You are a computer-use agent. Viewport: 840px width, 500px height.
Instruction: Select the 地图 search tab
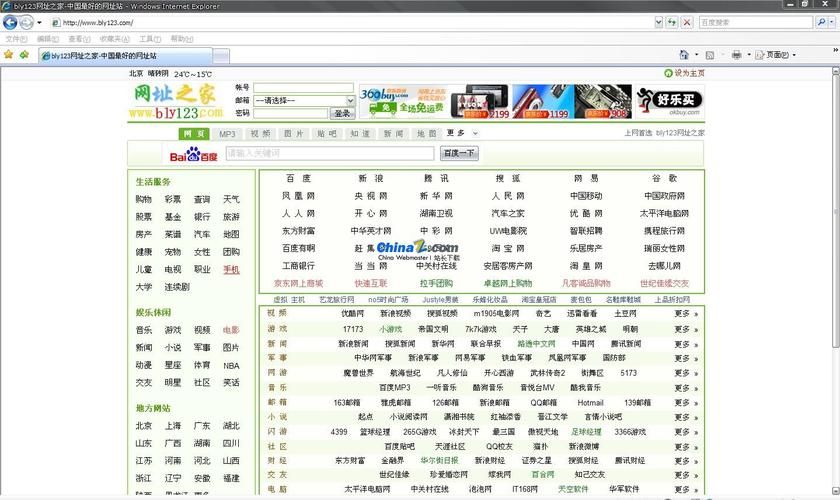tap(427, 133)
